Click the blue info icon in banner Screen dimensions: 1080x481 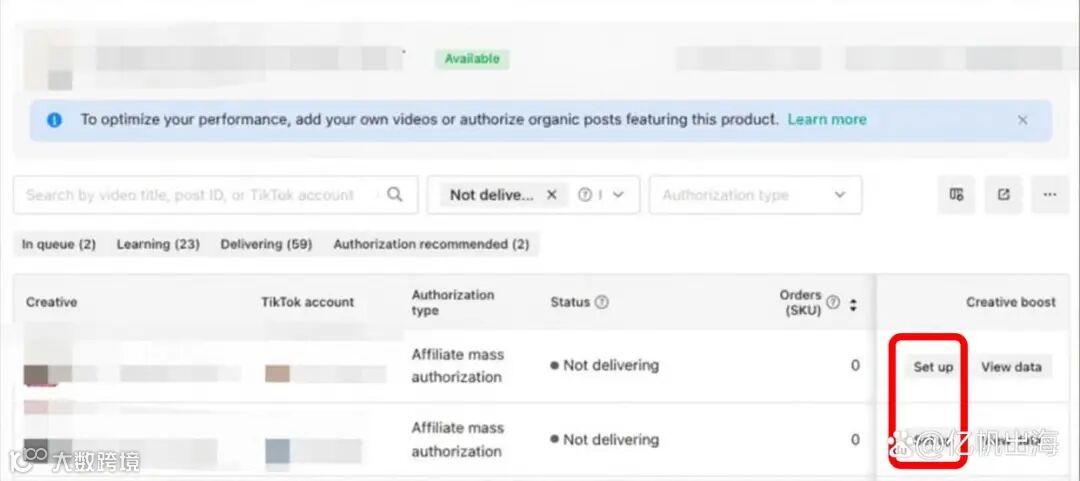tap(54, 120)
